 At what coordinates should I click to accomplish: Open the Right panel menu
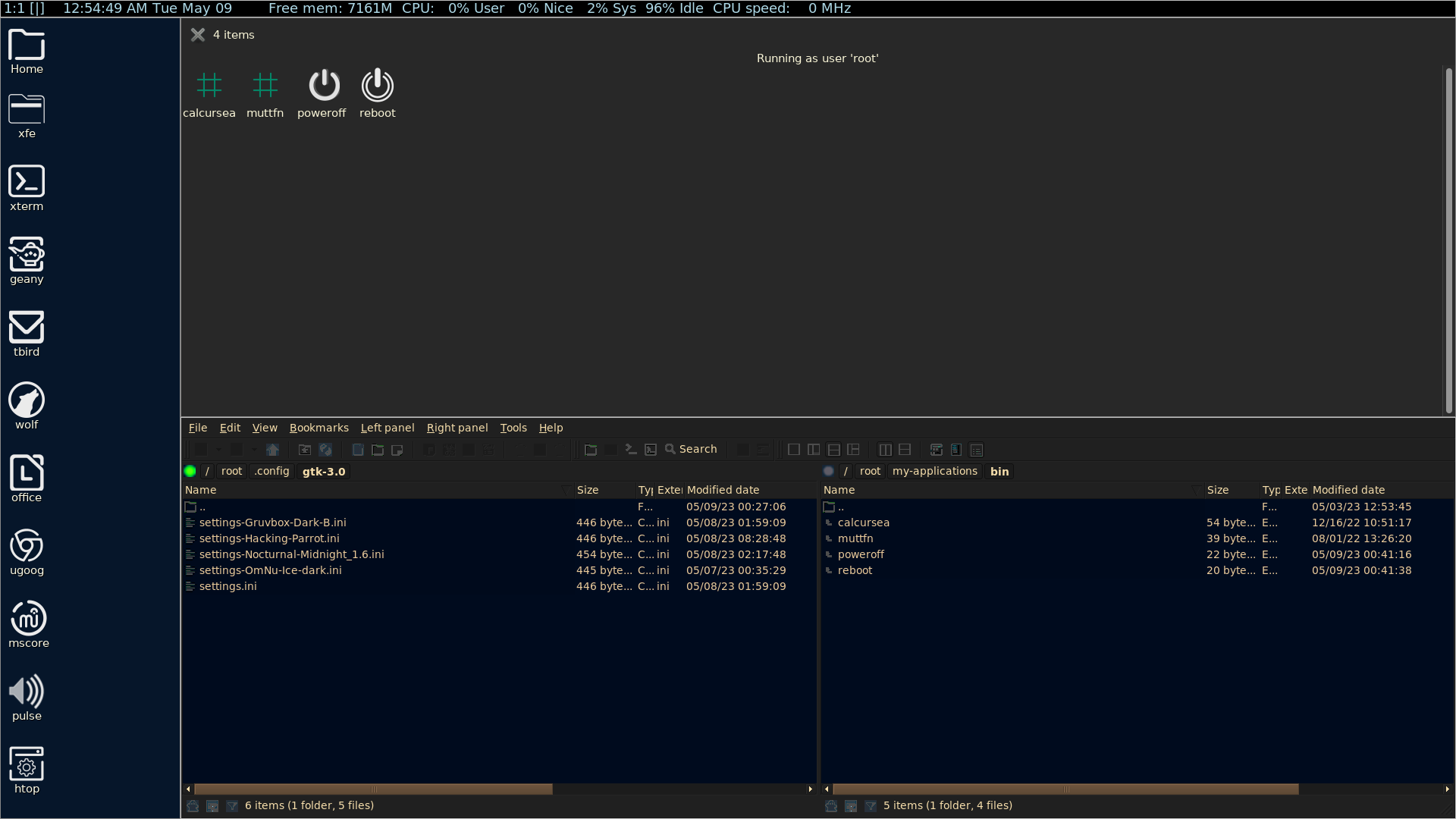[x=457, y=428]
